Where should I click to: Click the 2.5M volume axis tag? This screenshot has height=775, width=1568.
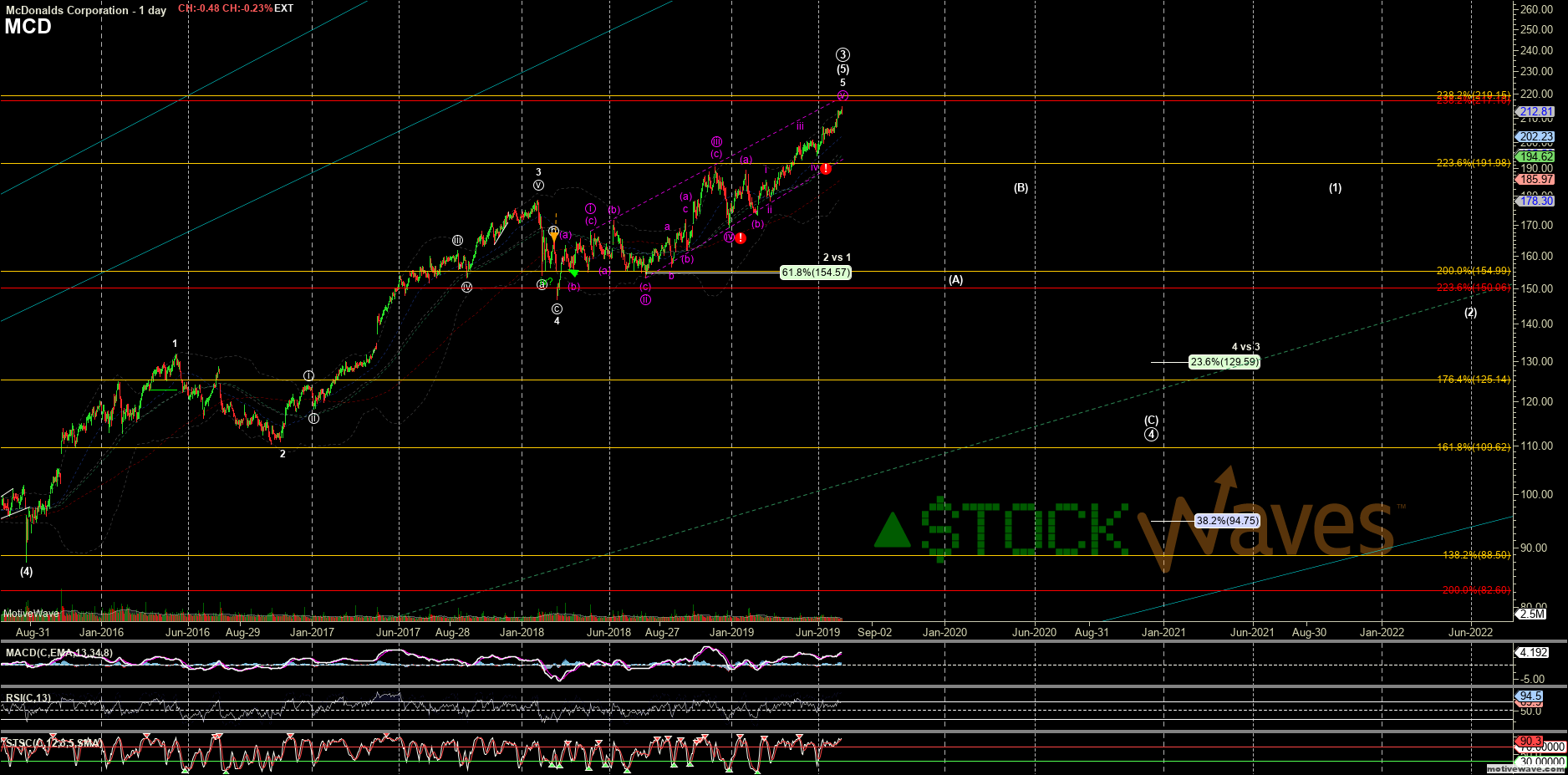pyautogui.click(x=1531, y=614)
